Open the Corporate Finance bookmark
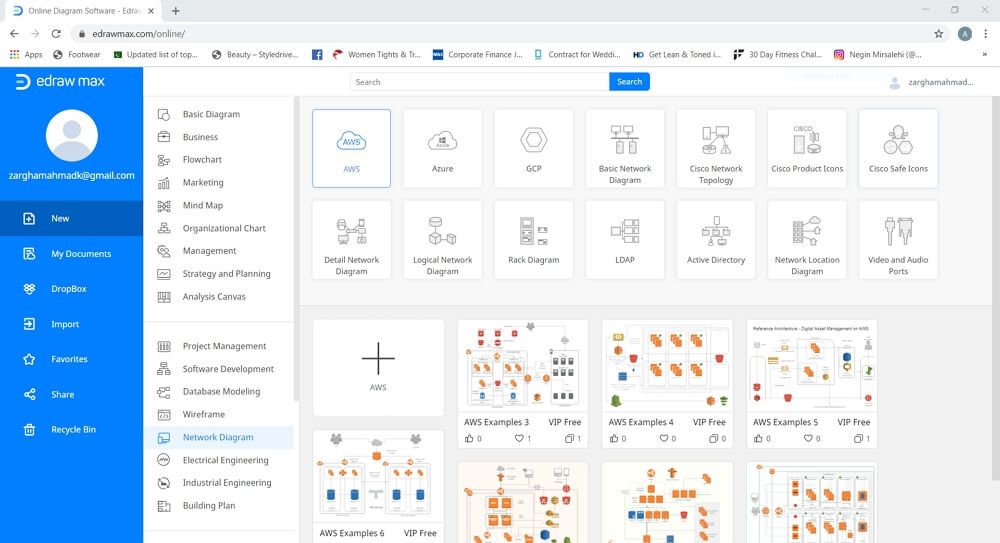Image resolution: width=1000 pixels, height=543 pixels. click(x=478, y=55)
